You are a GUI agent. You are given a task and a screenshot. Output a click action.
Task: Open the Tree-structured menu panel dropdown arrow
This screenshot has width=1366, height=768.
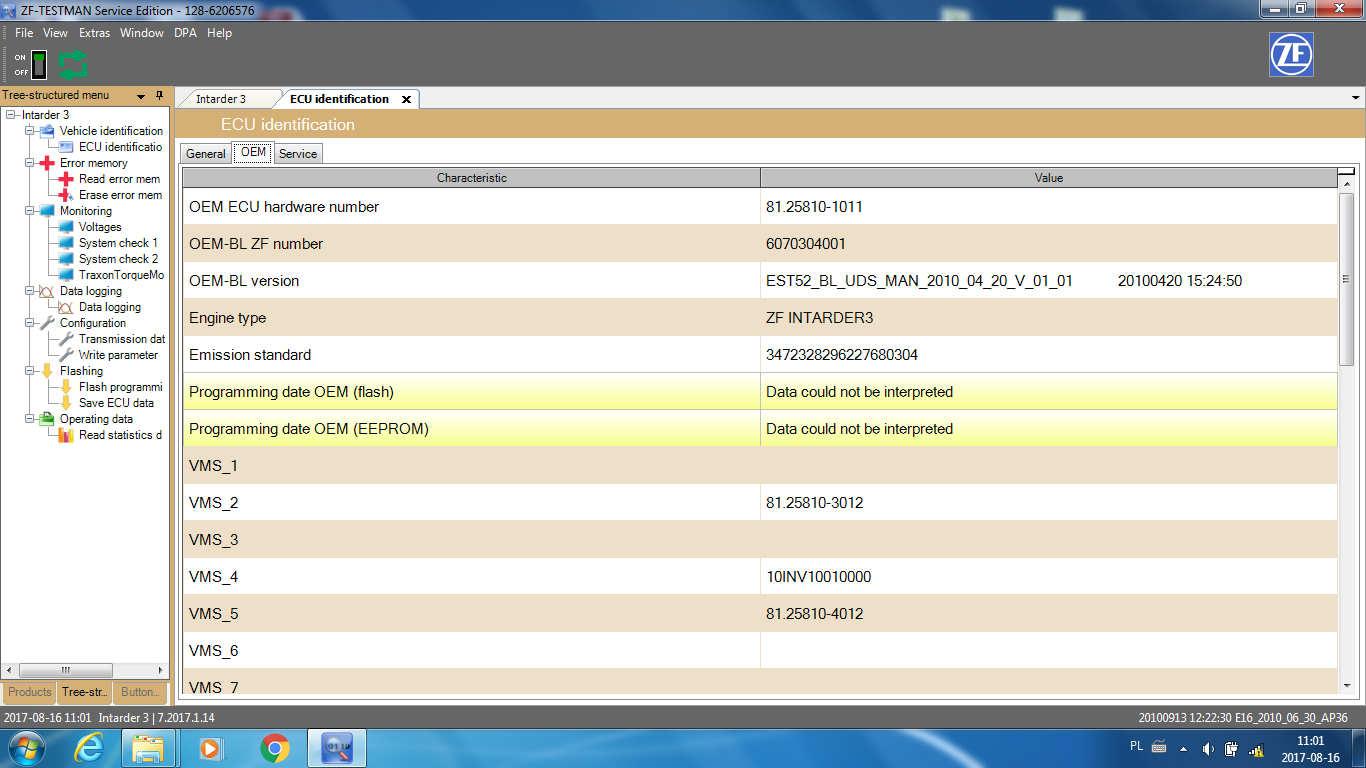(x=142, y=96)
